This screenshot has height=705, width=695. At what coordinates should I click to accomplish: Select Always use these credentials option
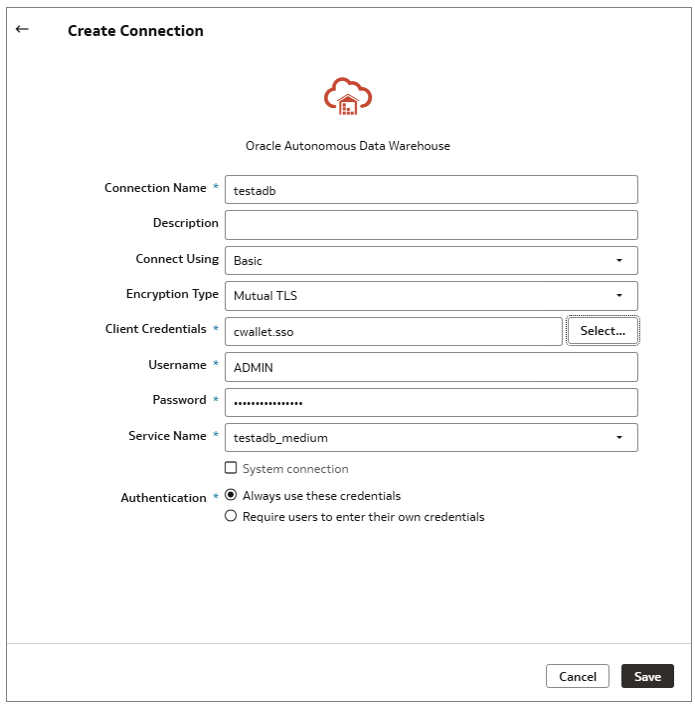coord(231,495)
